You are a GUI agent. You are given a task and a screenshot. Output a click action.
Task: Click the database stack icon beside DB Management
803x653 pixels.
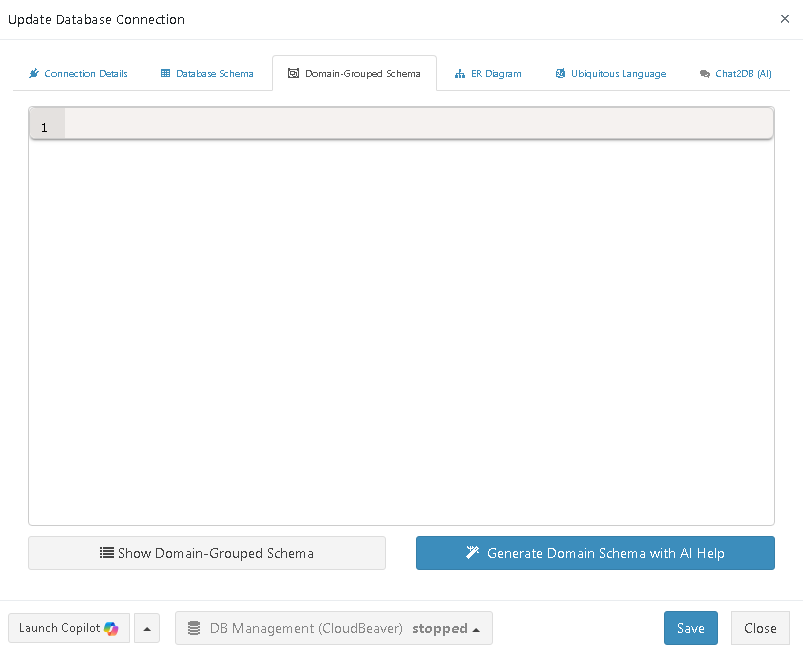click(194, 629)
